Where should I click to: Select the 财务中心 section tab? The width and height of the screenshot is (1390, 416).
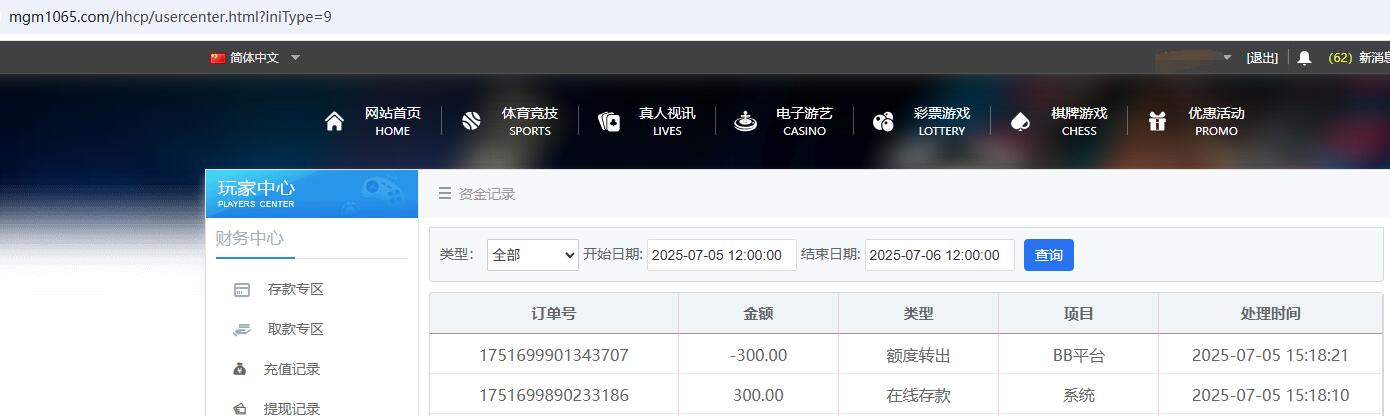[x=250, y=238]
